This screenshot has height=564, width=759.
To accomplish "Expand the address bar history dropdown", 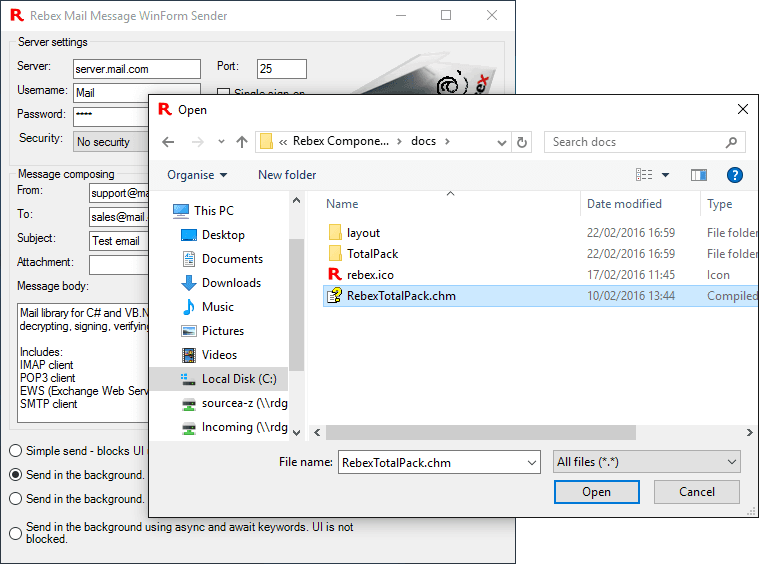I will [502, 142].
